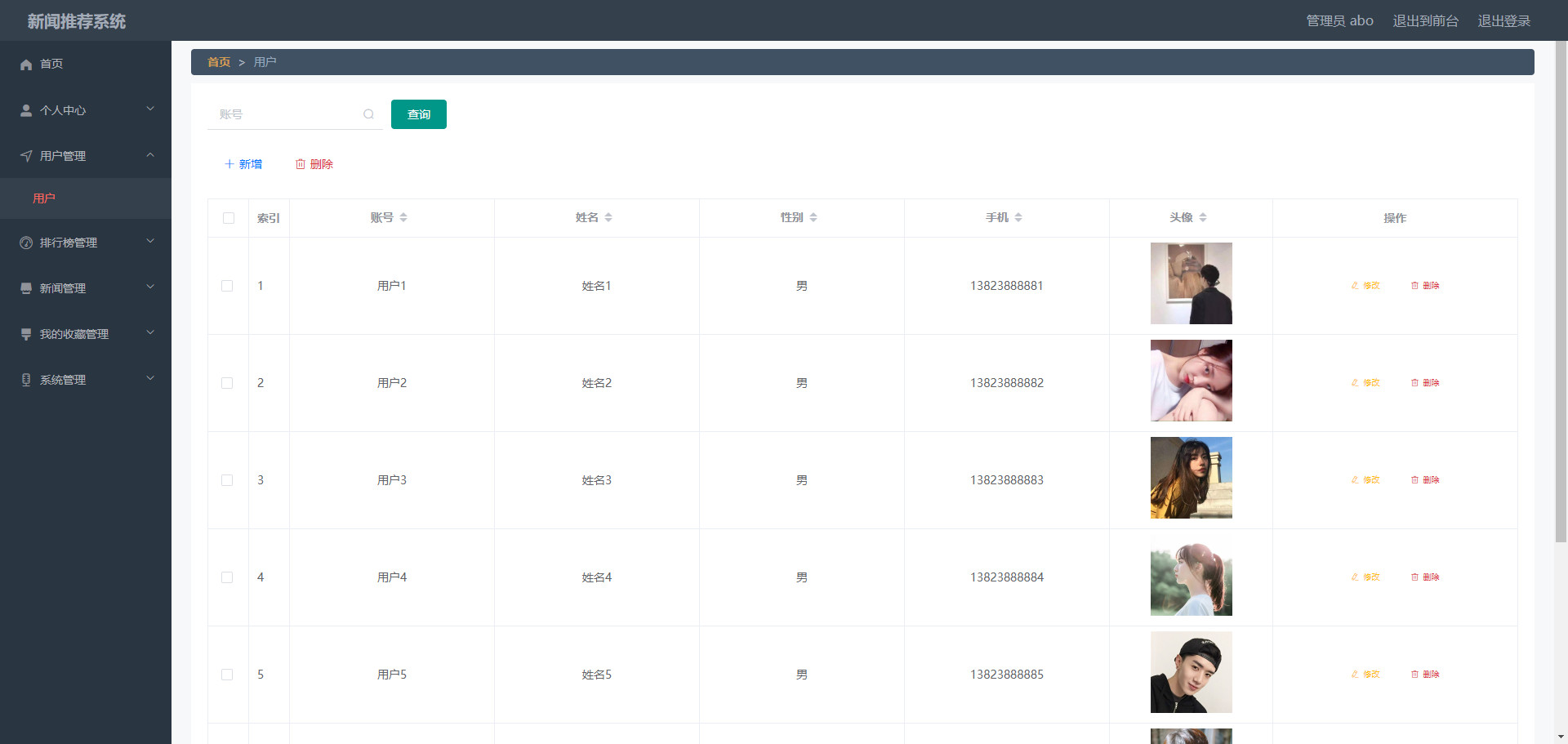Click 退出登录 in the top bar

point(1503,21)
